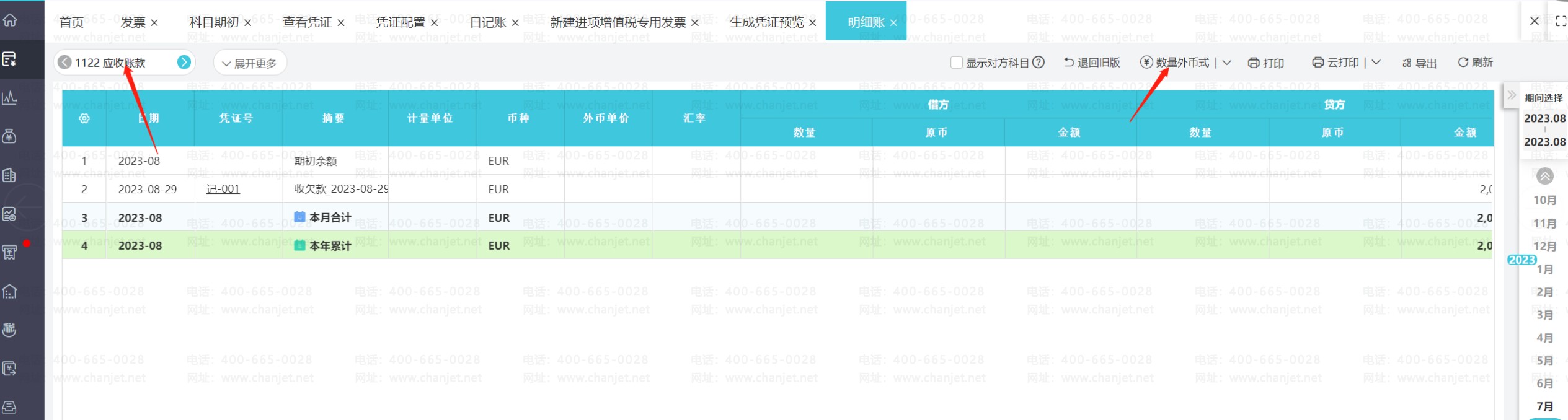Close the 日记账 tab
Image resolution: width=1568 pixels, height=420 pixels.
pyautogui.click(x=515, y=23)
